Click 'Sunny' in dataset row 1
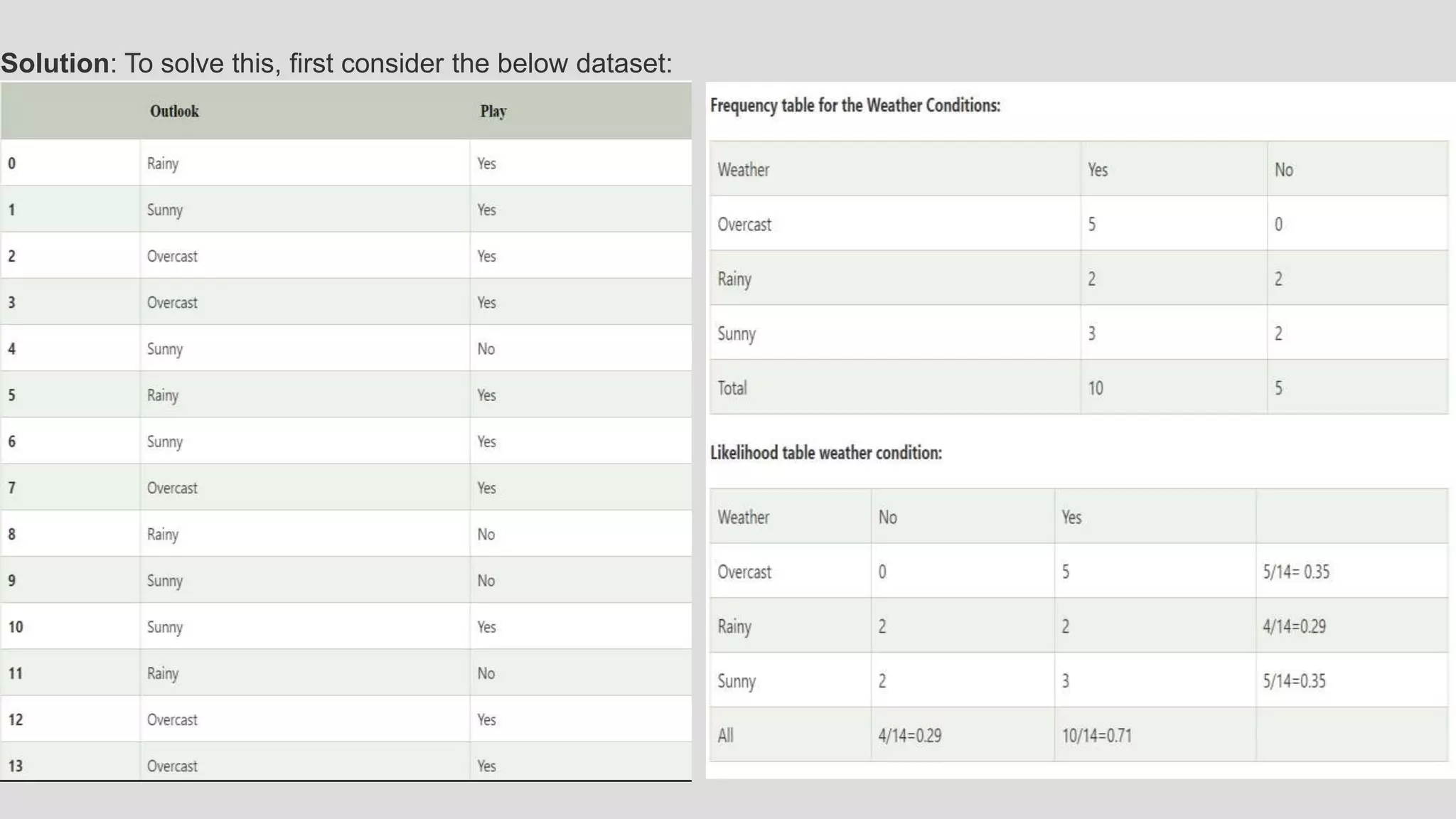This screenshot has height=819, width=1456. click(165, 210)
